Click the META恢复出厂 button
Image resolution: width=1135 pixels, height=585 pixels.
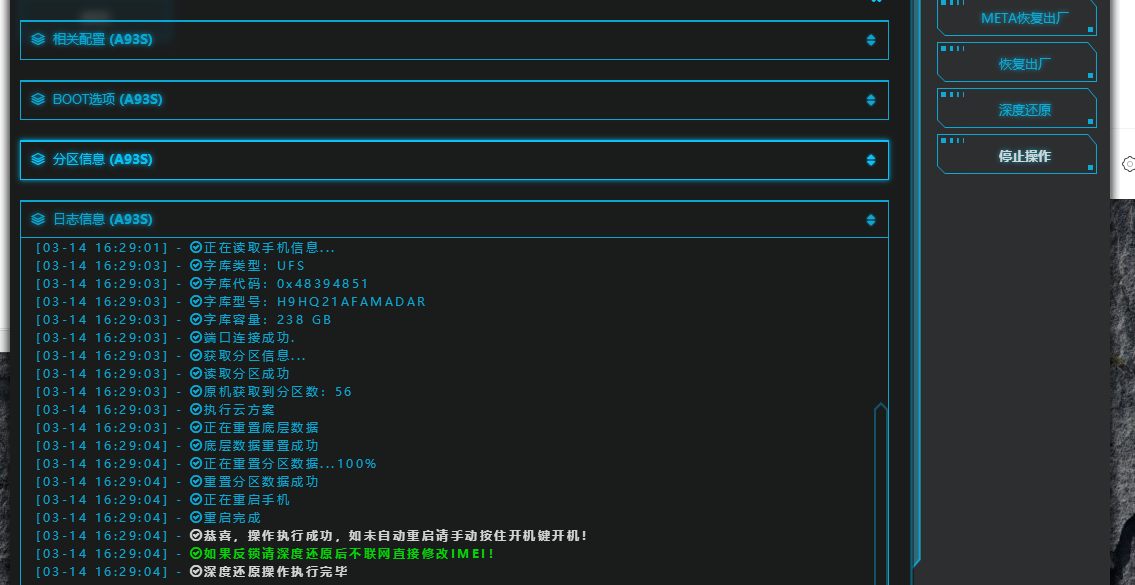tap(1017, 17)
